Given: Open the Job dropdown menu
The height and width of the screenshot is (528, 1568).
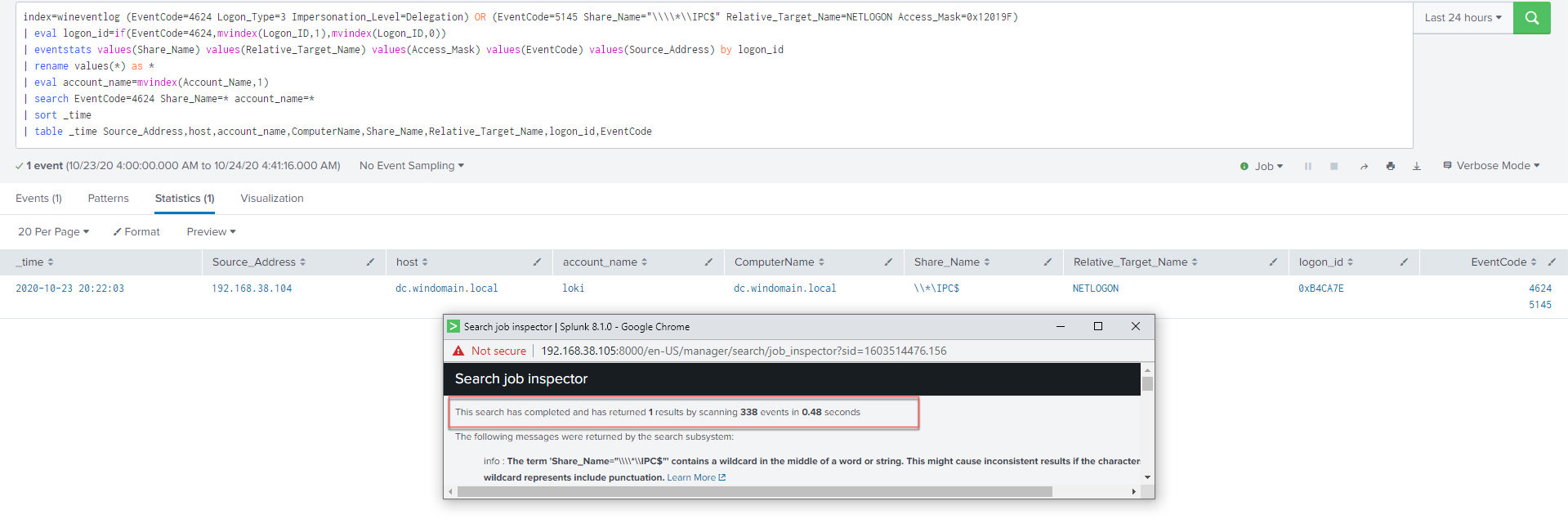Looking at the screenshot, I should 1262,166.
